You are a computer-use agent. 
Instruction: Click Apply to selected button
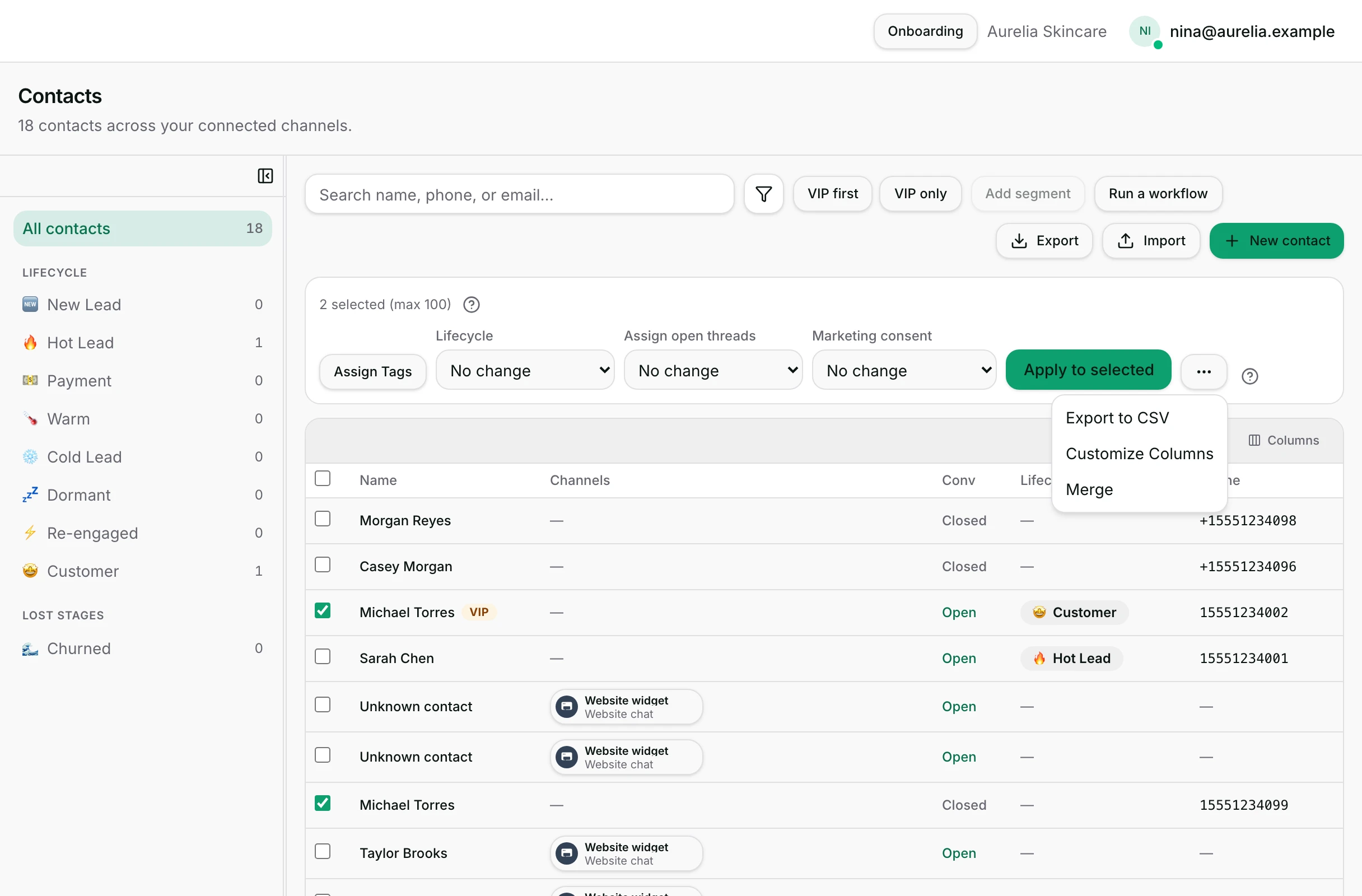[x=1088, y=370]
